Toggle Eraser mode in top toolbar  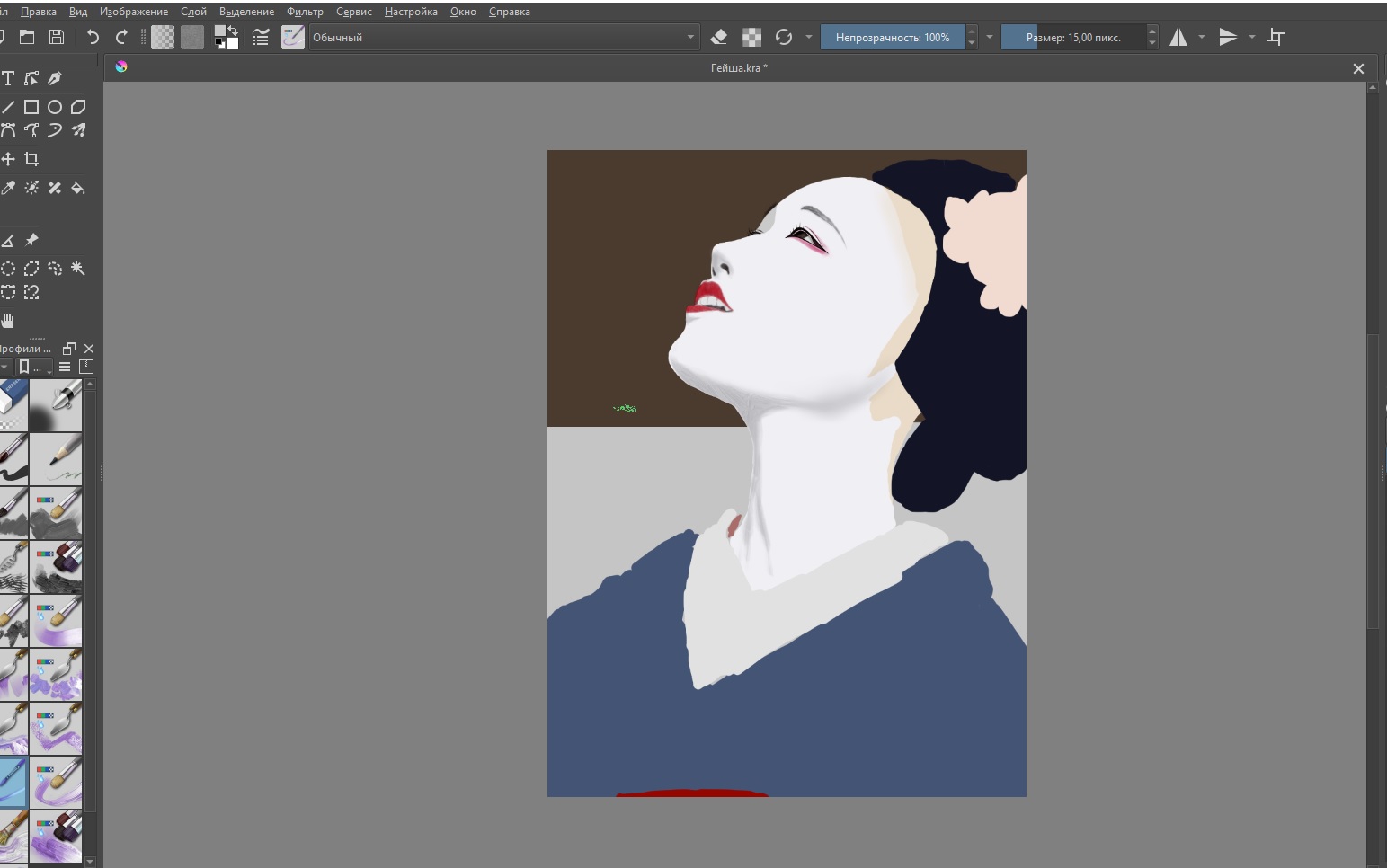718,37
